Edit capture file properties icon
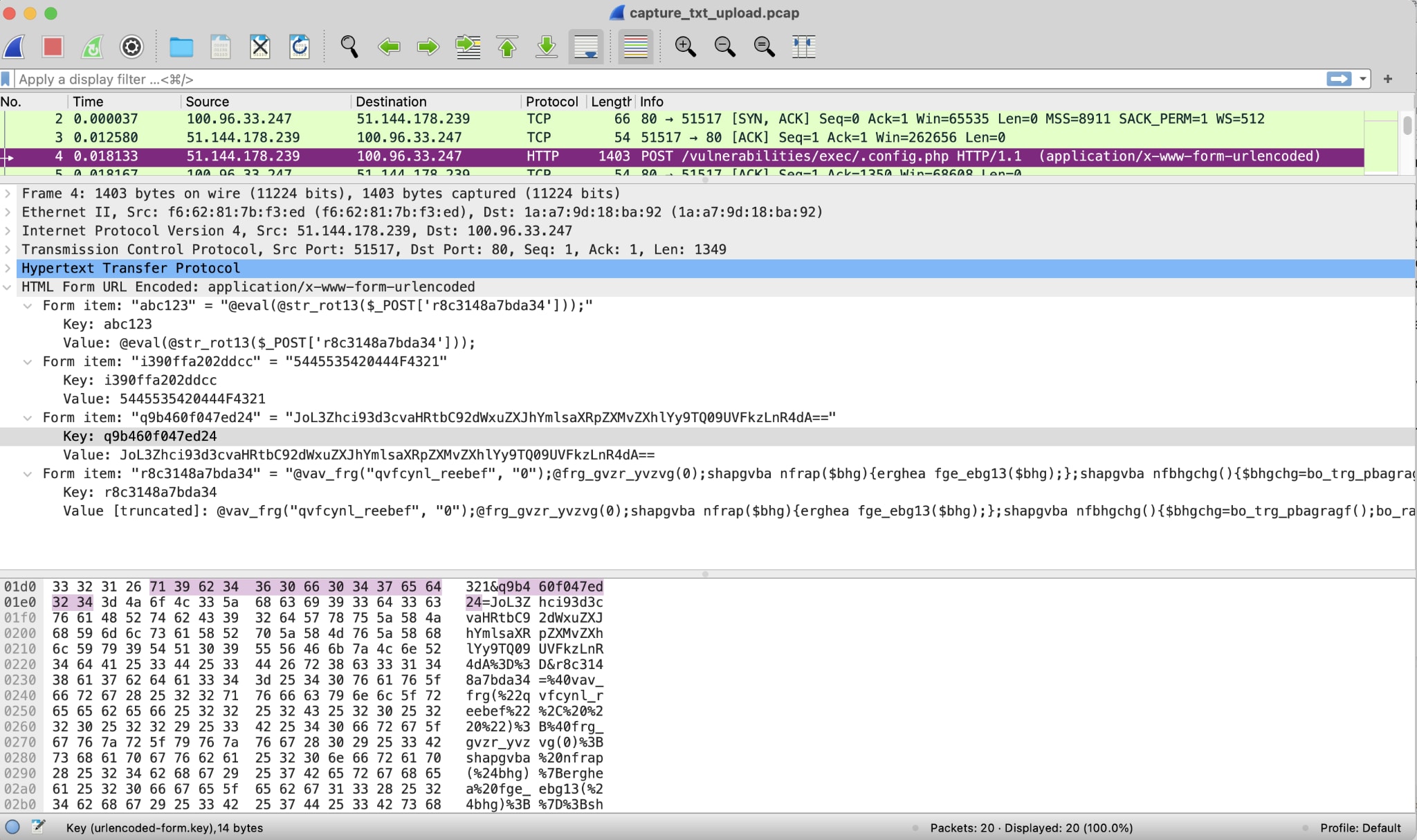This screenshot has height=840, width=1417. pos(38,827)
